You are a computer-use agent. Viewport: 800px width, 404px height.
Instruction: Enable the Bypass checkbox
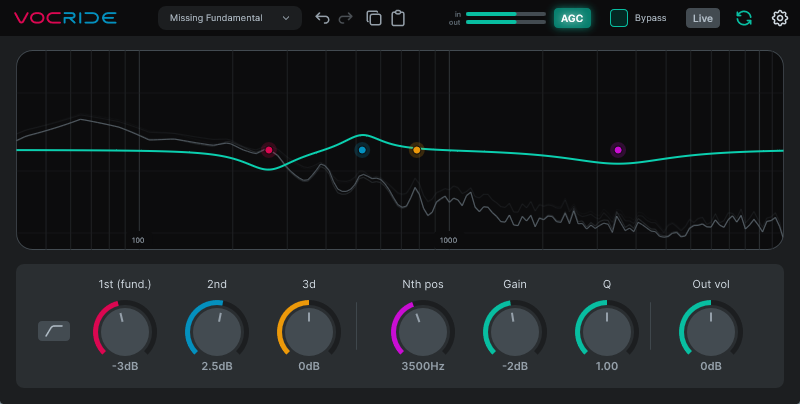click(x=619, y=18)
